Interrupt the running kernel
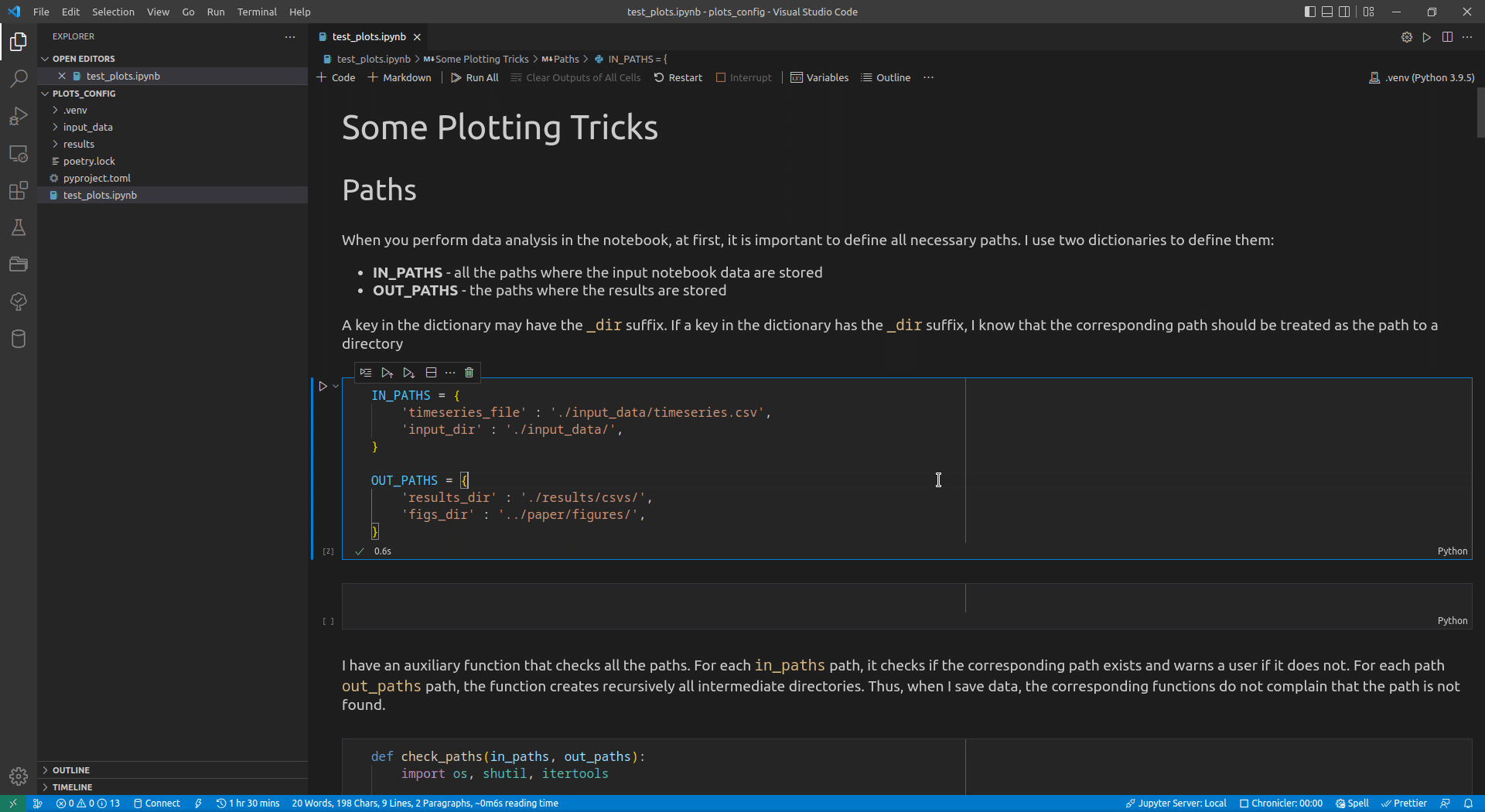 [743, 77]
